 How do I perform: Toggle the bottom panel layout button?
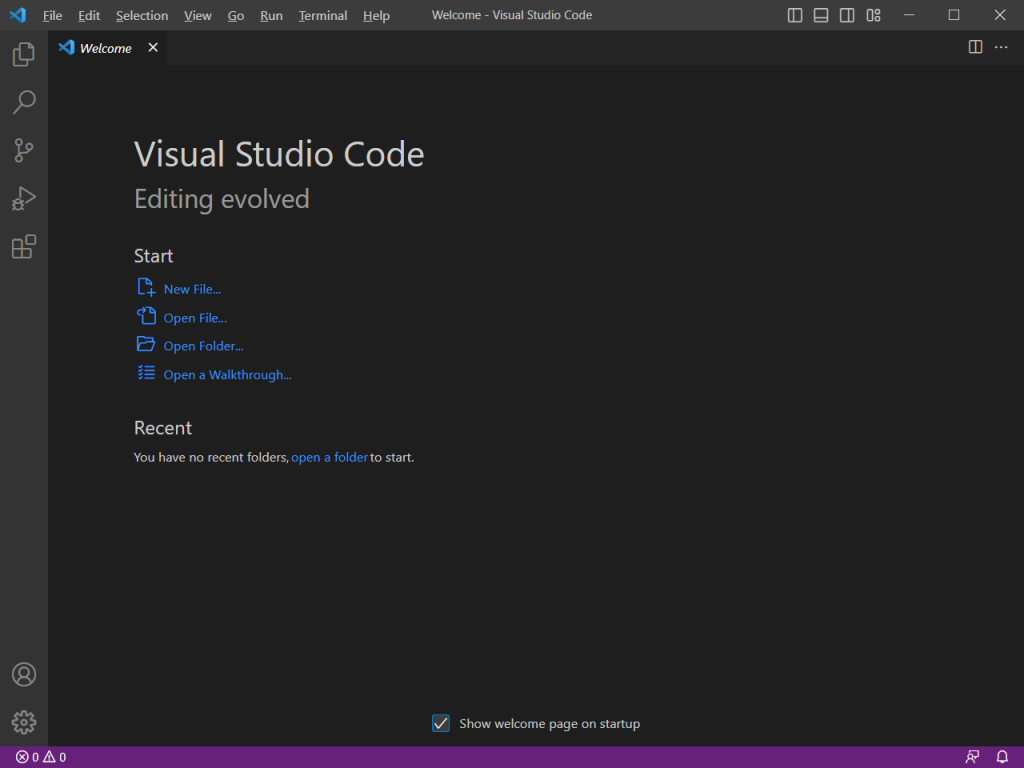(821, 15)
